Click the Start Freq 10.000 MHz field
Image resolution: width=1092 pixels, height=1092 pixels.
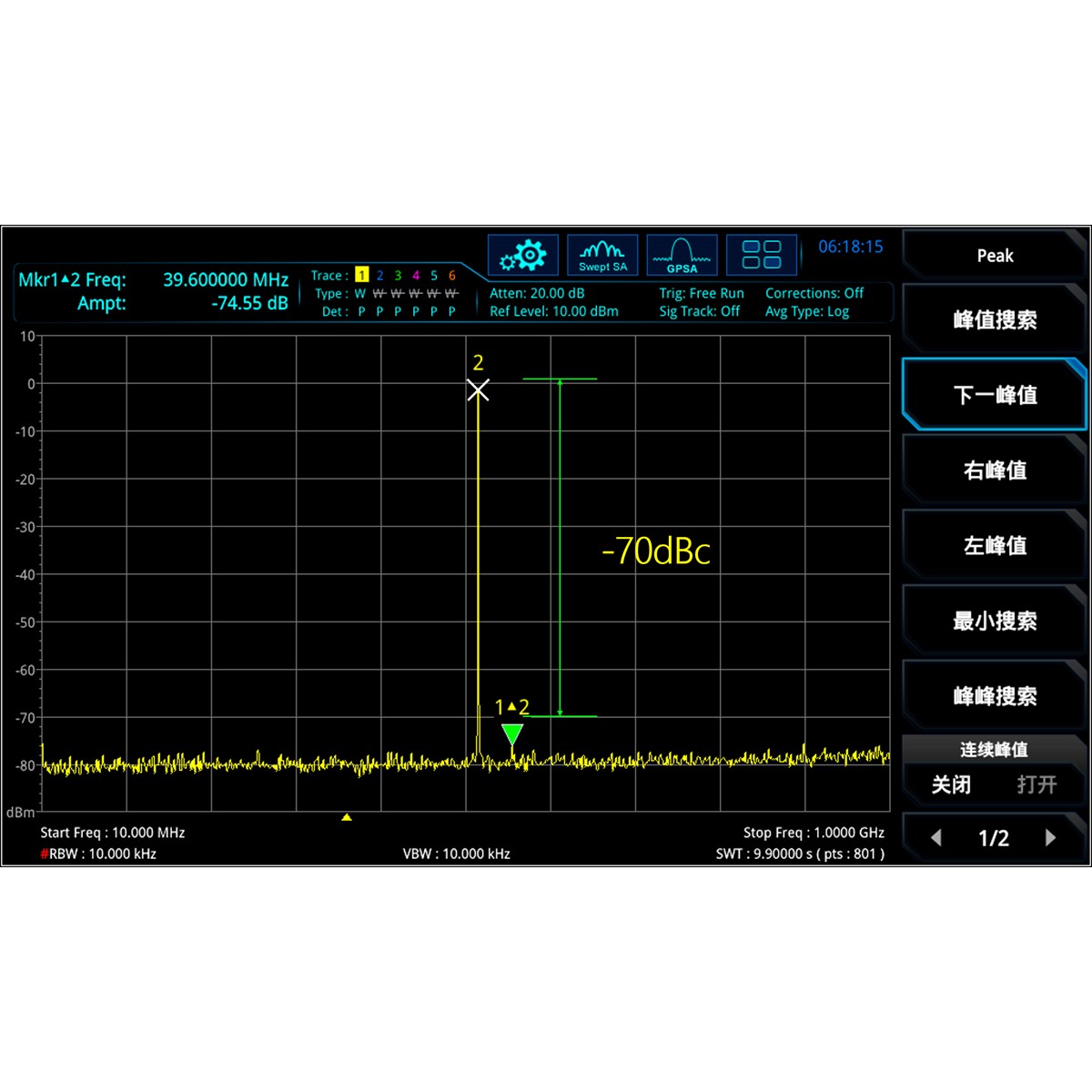pos(113,833)
